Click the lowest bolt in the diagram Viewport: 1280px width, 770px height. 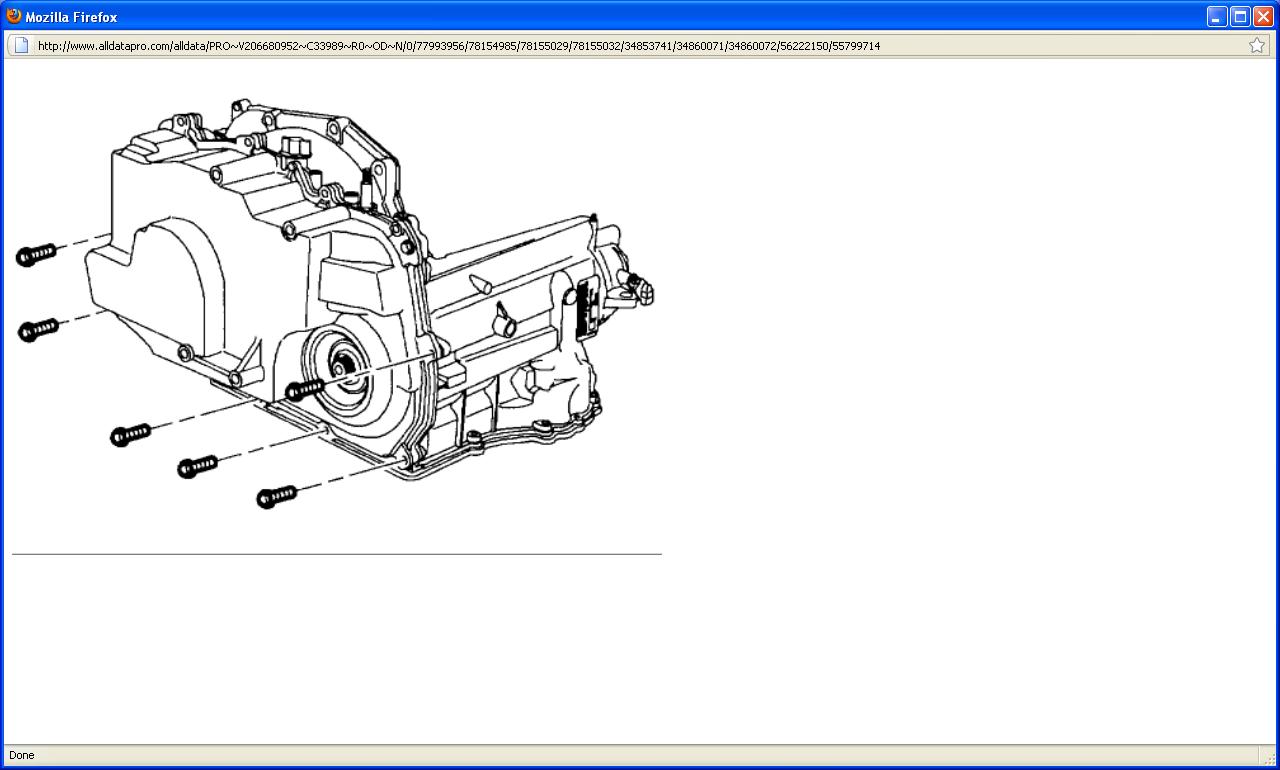click(277, 496)
